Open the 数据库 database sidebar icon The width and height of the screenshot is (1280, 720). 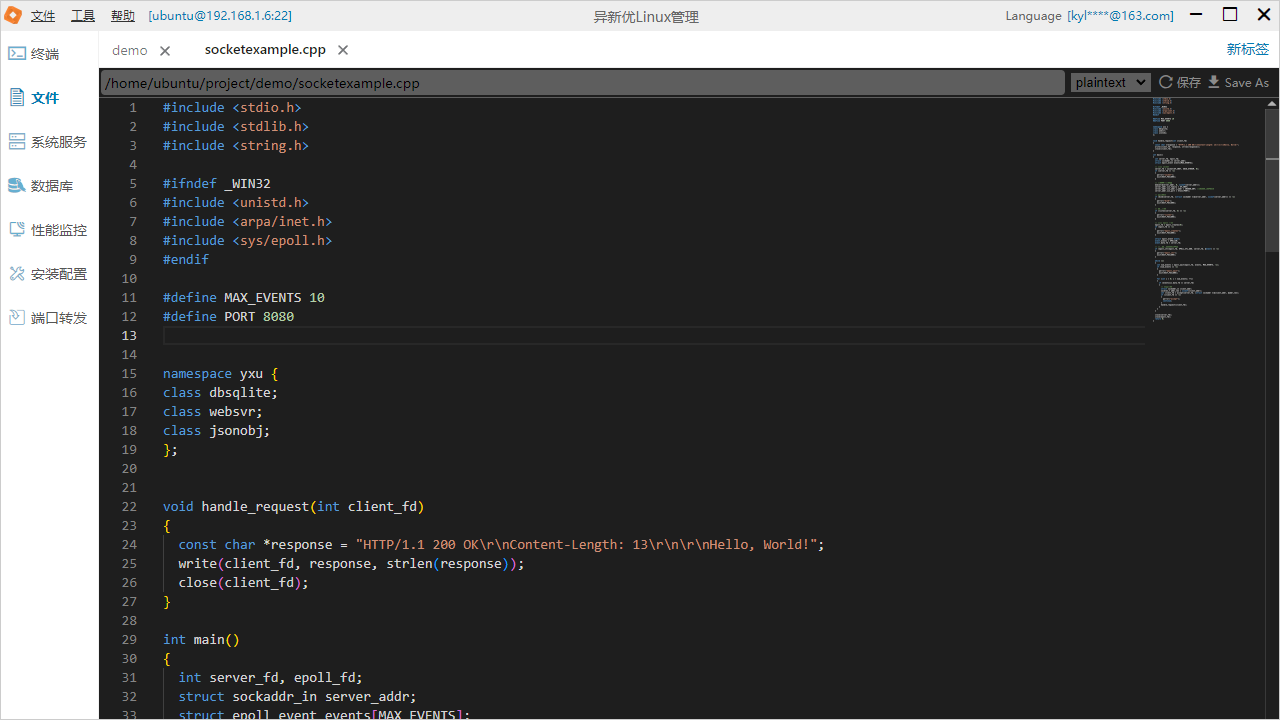[17, 186]
